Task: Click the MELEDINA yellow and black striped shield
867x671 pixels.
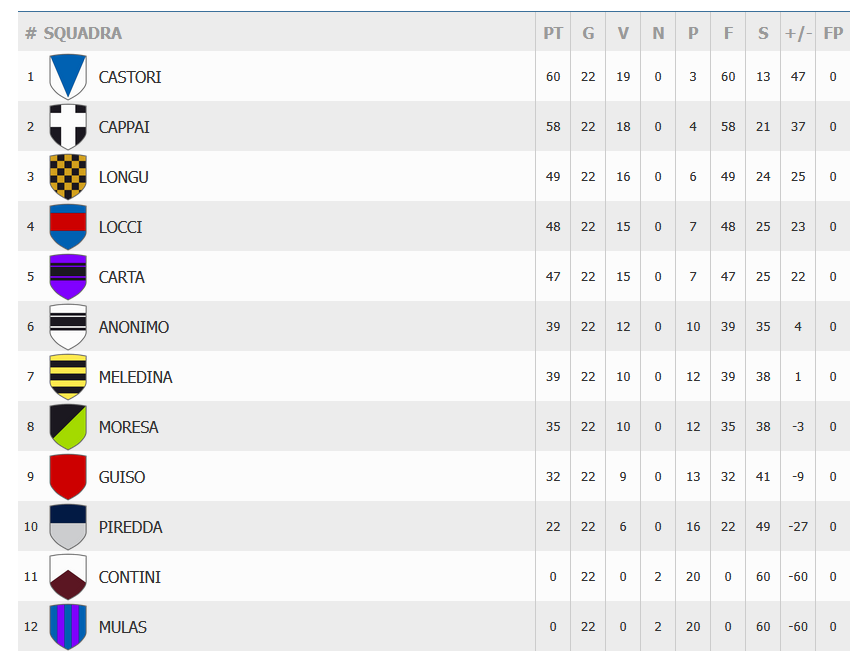Action: pos(68,377)
